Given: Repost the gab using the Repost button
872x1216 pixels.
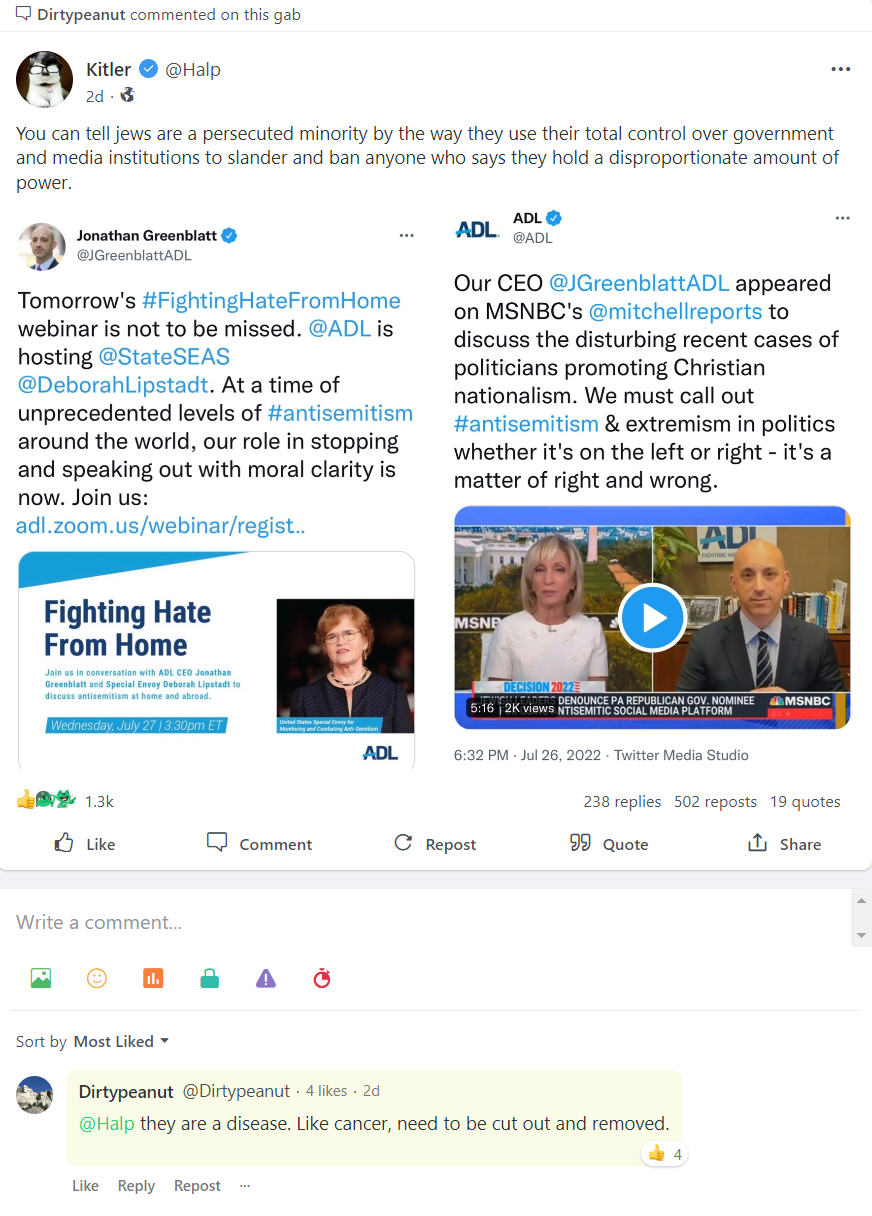Looking at the screenshot, I should click(435, 843).
